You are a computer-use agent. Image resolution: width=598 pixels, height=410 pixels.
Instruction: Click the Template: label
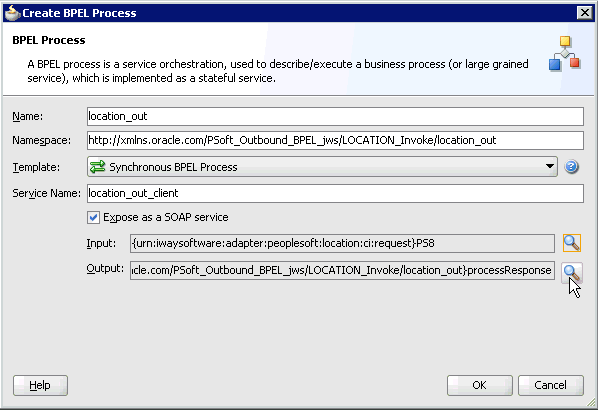[36, 167]
